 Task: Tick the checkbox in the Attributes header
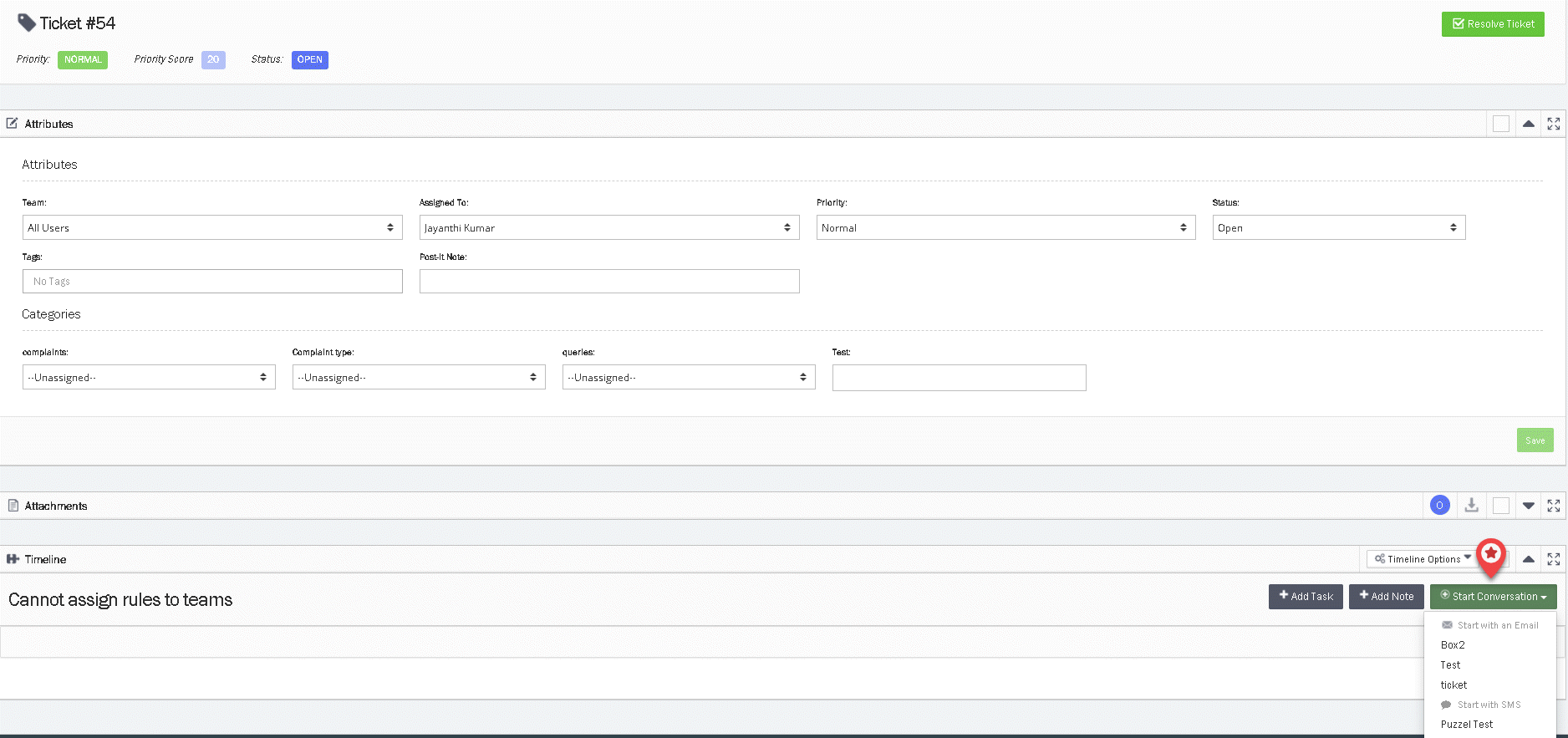[x=1501, y=124]
